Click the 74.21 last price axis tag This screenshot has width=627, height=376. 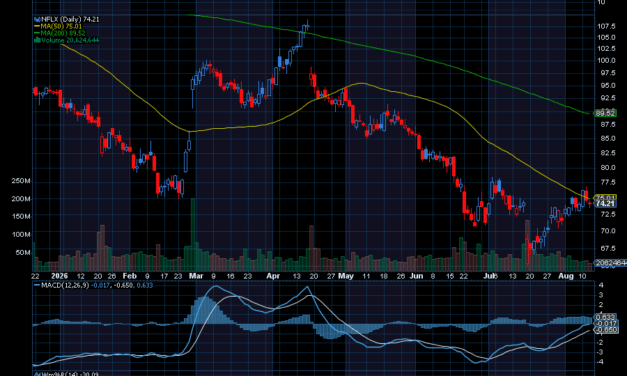coord(605,204)
